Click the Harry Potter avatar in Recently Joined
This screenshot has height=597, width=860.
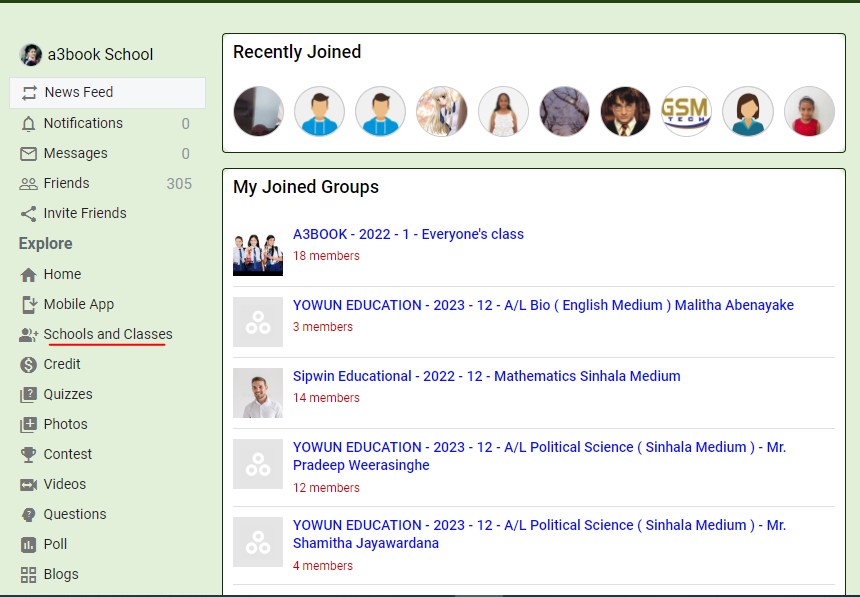(x=625, y=111)
